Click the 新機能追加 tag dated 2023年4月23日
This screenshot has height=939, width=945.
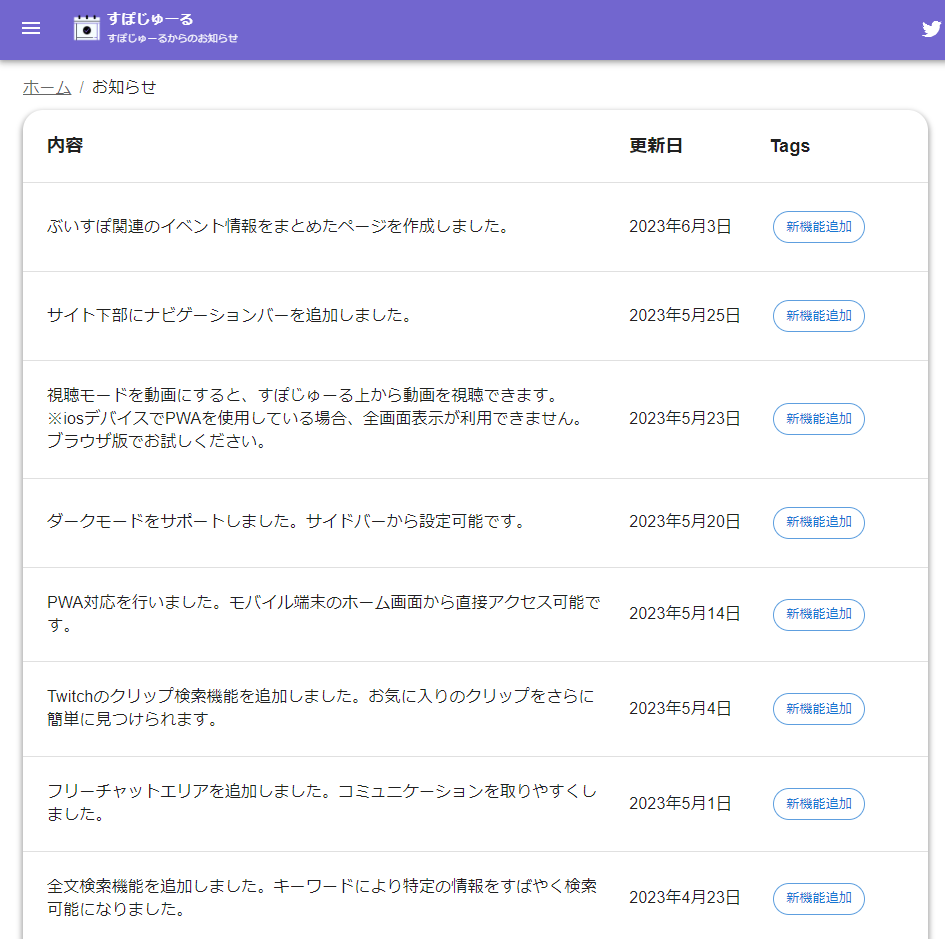pyautogui.click(x=818, y=899)
